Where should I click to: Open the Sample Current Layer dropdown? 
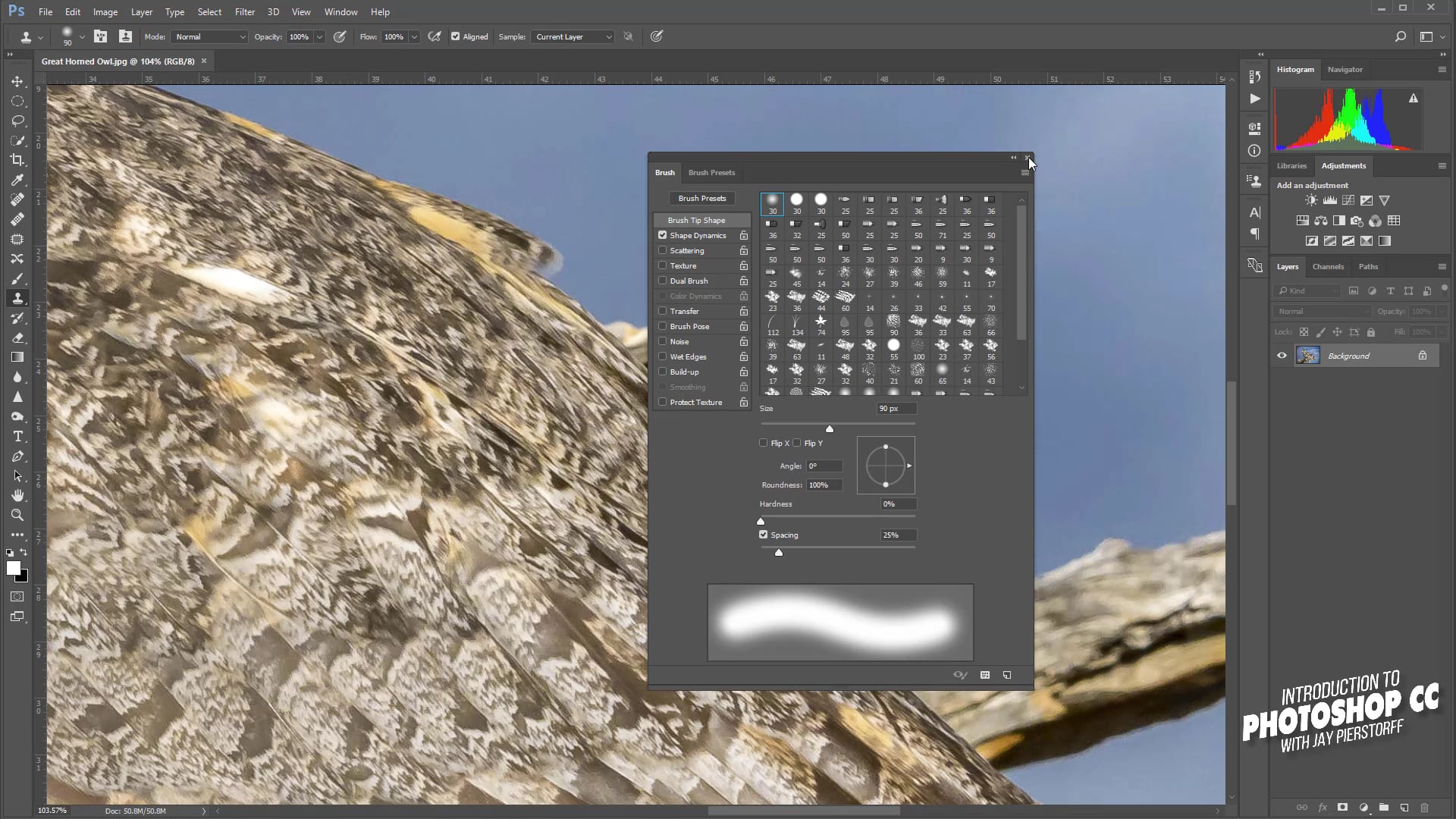click(573, 36)
